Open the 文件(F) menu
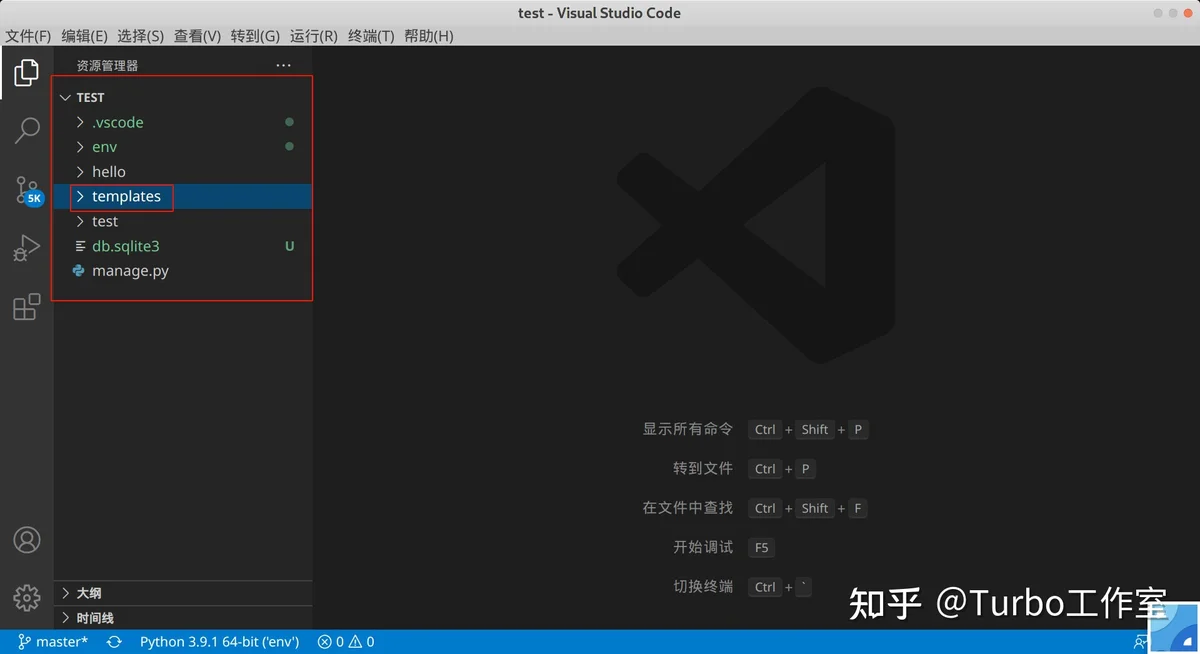The width and height of the screenshot is (1200, 654). point(28,36)
